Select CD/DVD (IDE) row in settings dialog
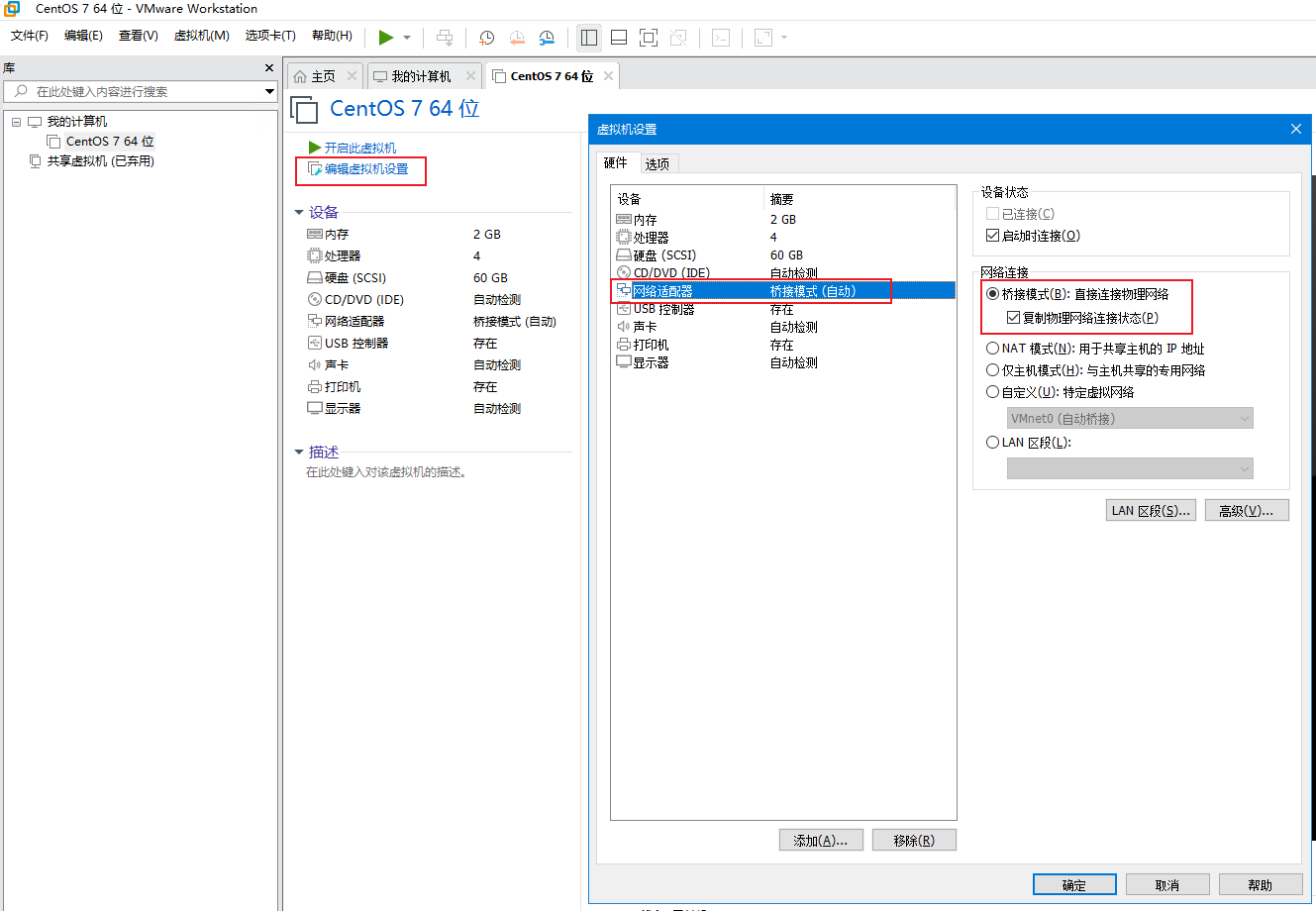1316x911 pixels. click(x=783, y=273)
